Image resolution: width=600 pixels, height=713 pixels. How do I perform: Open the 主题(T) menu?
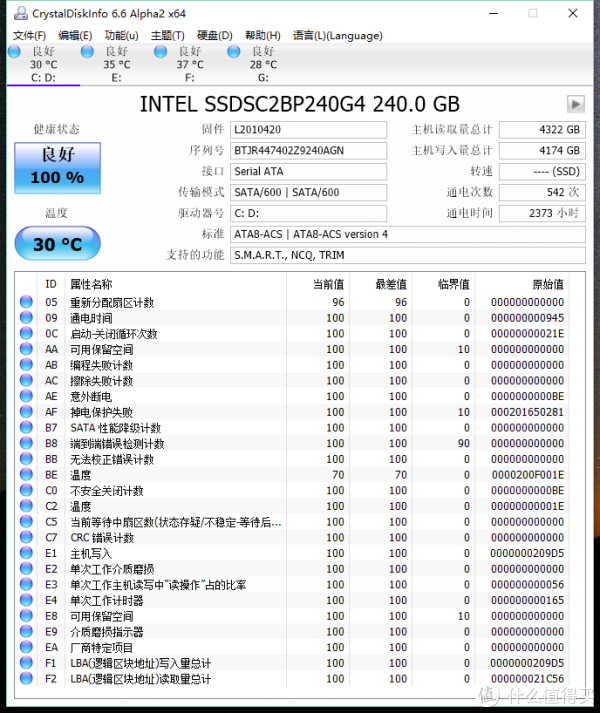click(x=167, y=35)
